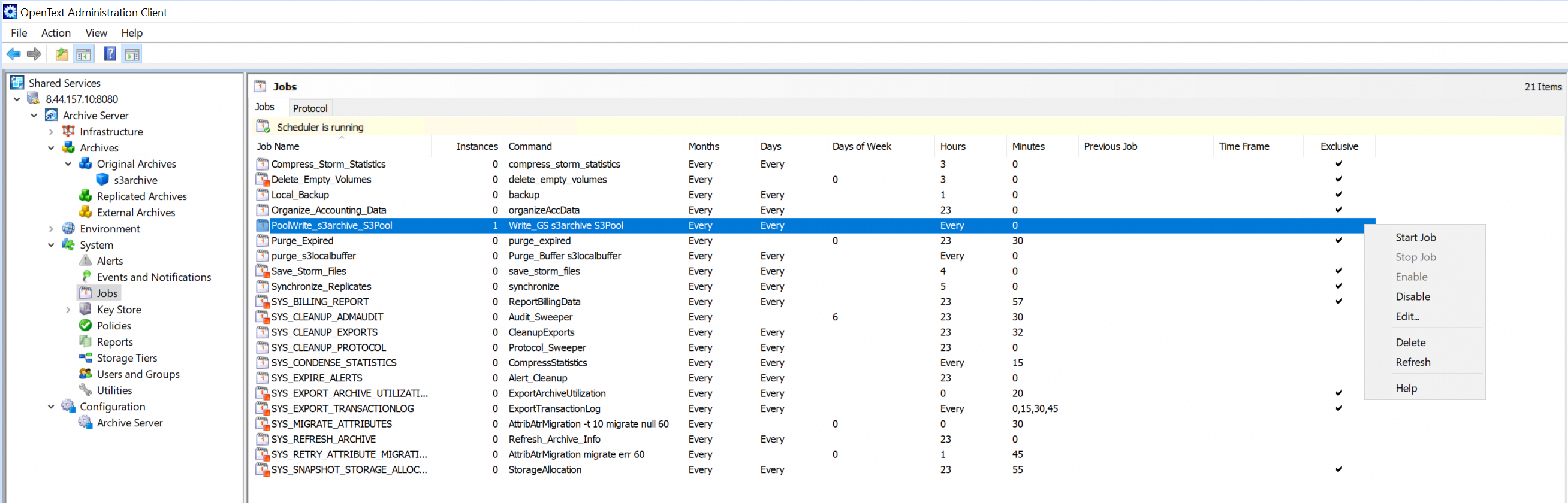Screen dimensions: 1568x503
Task: Click the Environment globe icon
Action: (68, 229)
